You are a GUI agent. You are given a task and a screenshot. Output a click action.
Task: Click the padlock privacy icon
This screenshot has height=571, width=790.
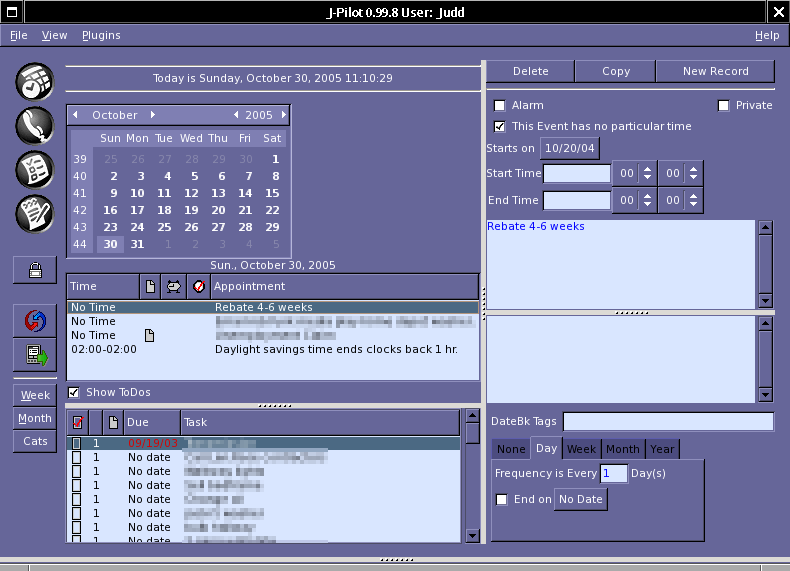pos(35,269)
